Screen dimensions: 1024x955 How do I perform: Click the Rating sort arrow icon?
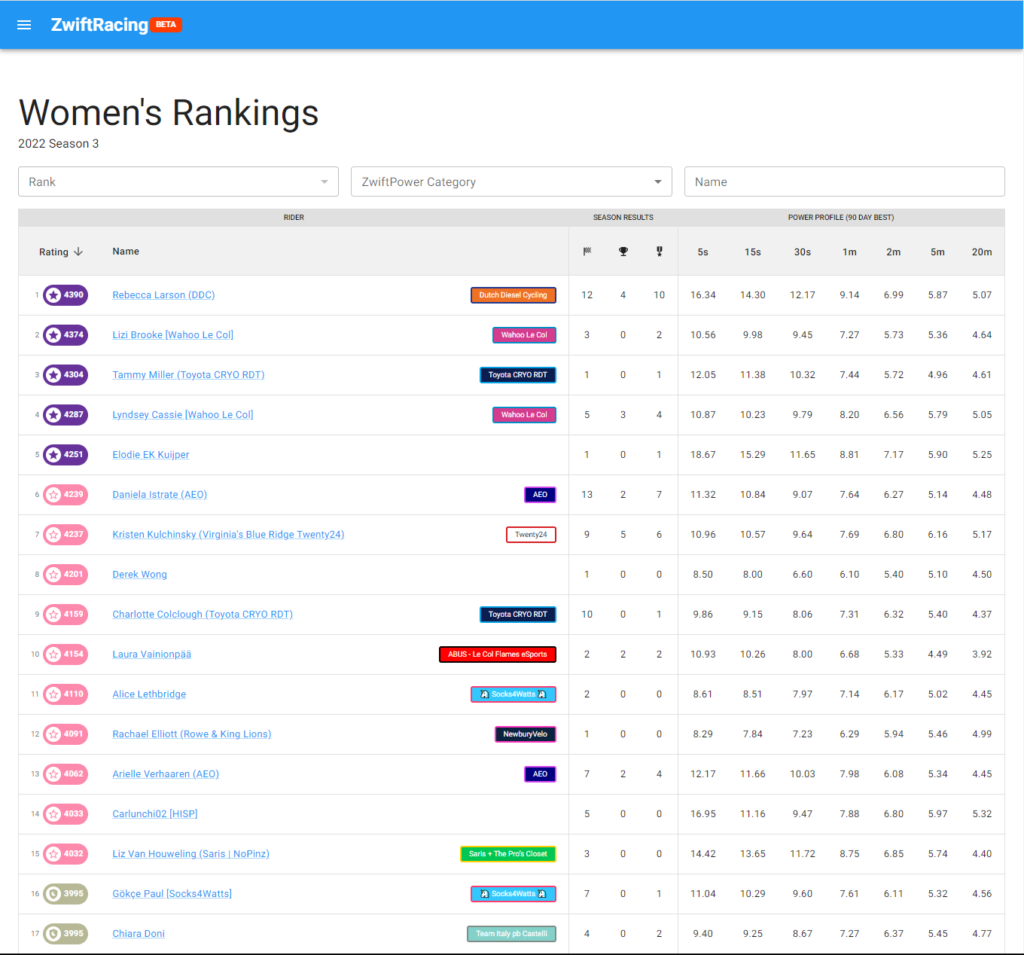tap(79, 252)
